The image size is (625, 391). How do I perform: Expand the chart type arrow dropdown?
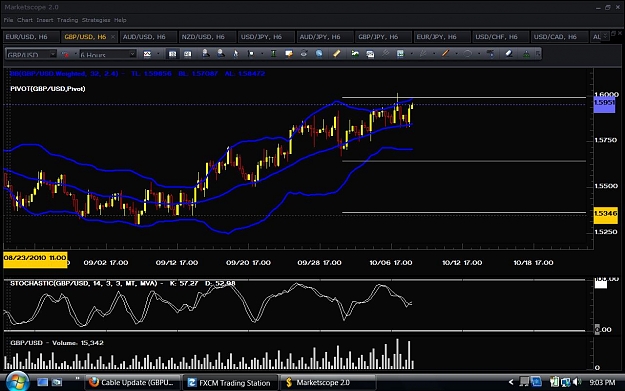pyautogui.click(x=158, y=54)
